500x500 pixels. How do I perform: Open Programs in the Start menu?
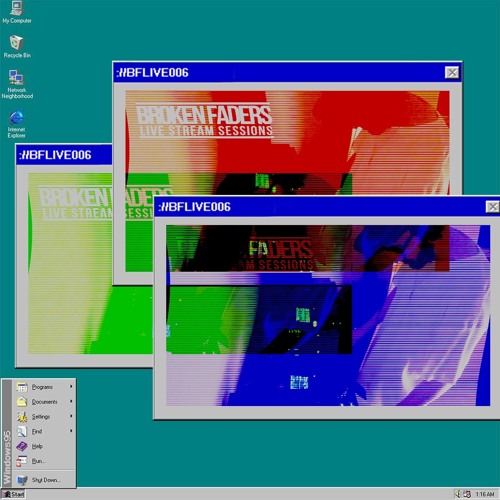pos(44,387)
